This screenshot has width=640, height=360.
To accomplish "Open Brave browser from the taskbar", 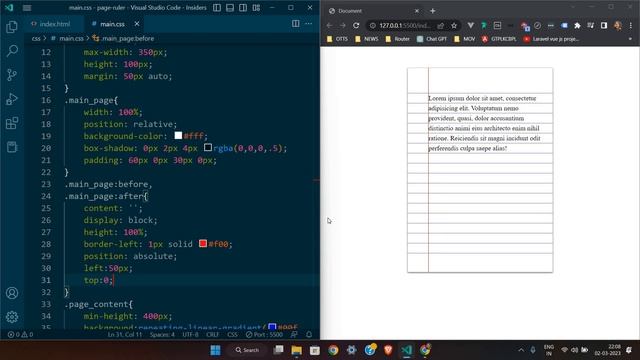I will [x=388, y=350].
